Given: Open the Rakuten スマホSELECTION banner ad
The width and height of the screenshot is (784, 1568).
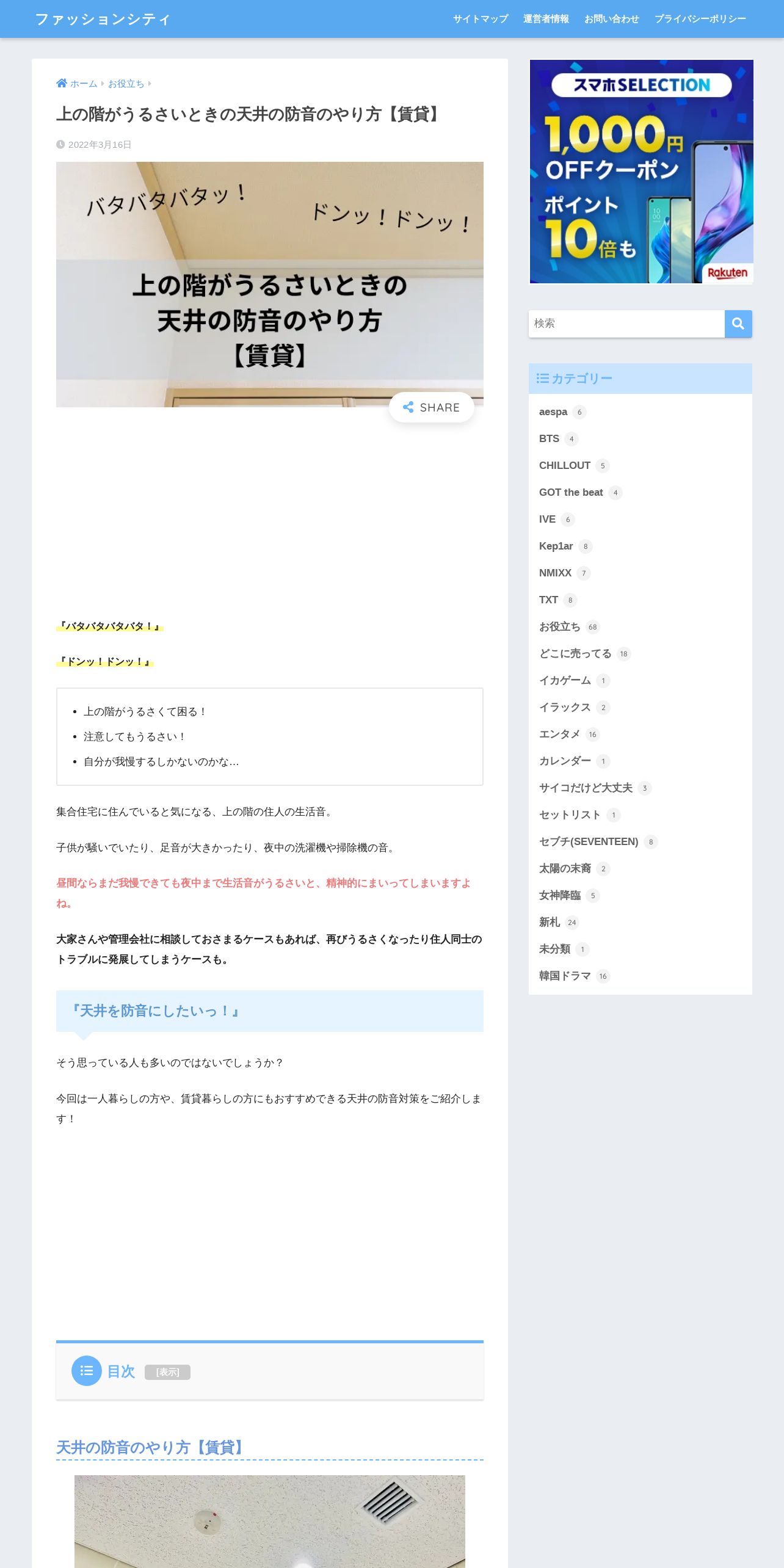Looking at the screenshot, I should click(641, 172).
